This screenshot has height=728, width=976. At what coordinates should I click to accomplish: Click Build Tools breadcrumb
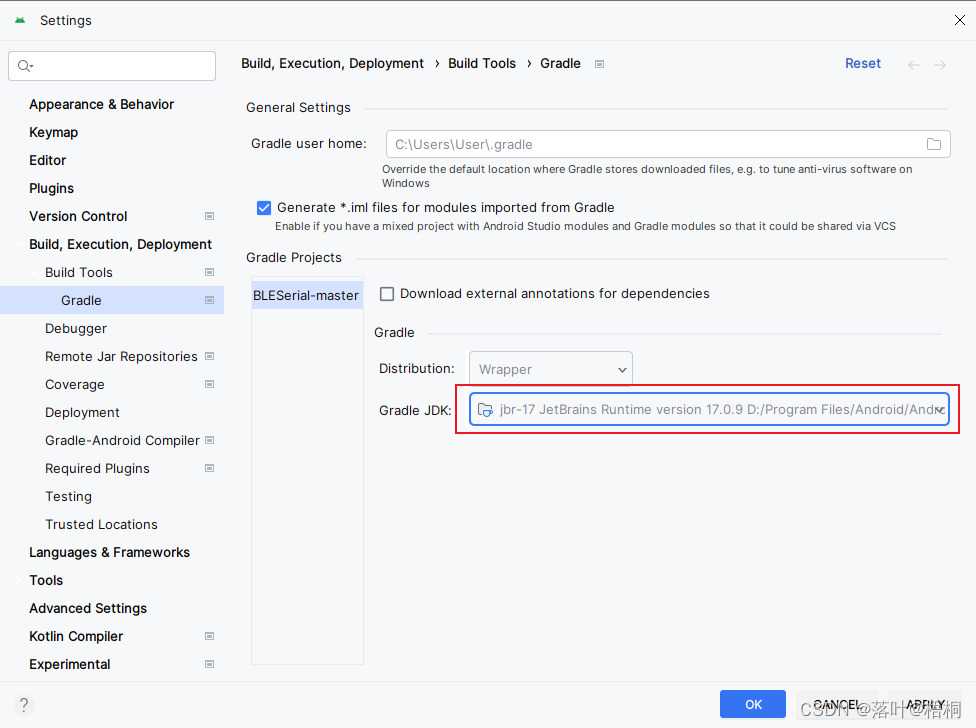[x=482, y=63]
